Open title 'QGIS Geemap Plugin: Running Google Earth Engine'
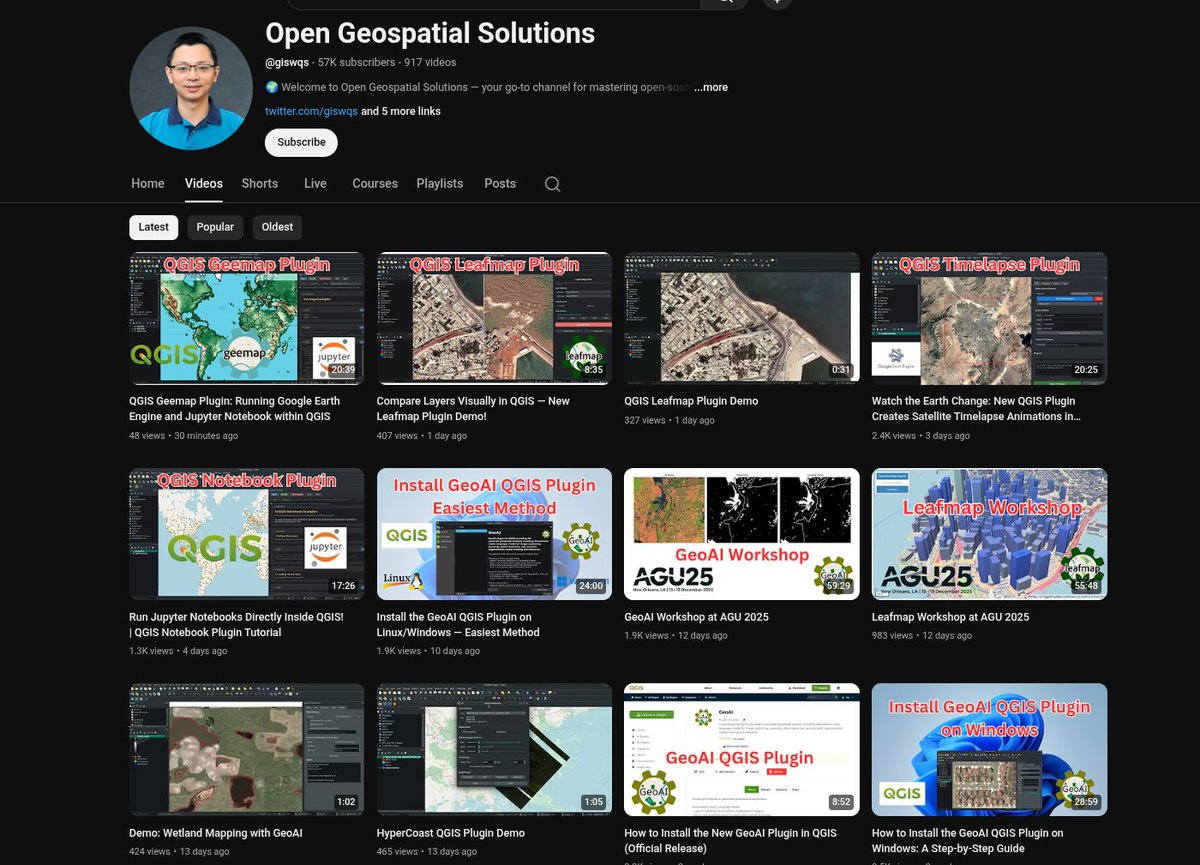The height and width of the screenshot is (865, 1200). tap(234, 408)
